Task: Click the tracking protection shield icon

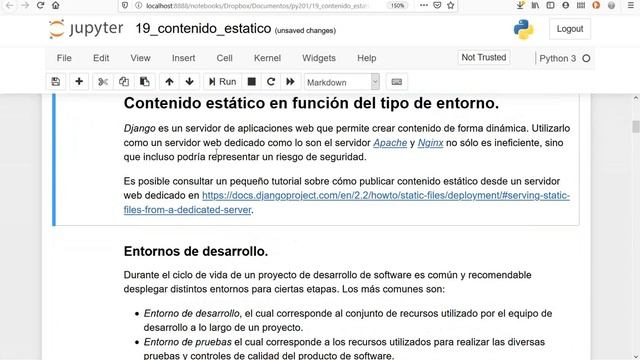Action: (x=126, y=5)
